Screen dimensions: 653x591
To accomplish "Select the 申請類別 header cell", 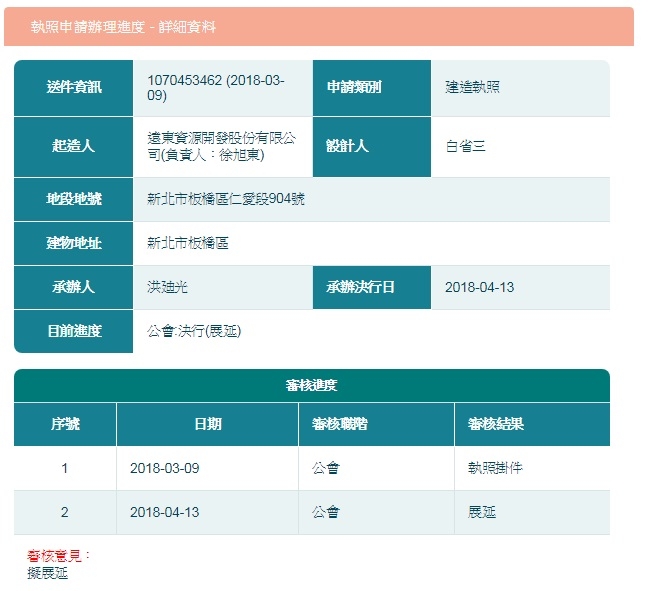I will pyautogui.click(x=372, y=88).
